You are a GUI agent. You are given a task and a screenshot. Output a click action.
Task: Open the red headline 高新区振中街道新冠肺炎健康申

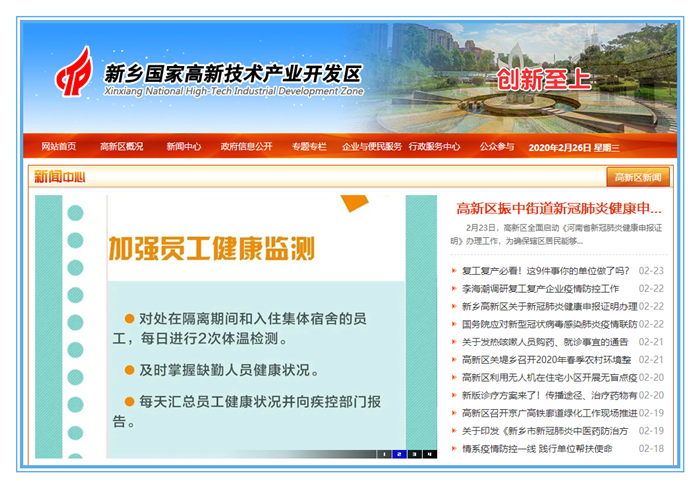[558, 209]
